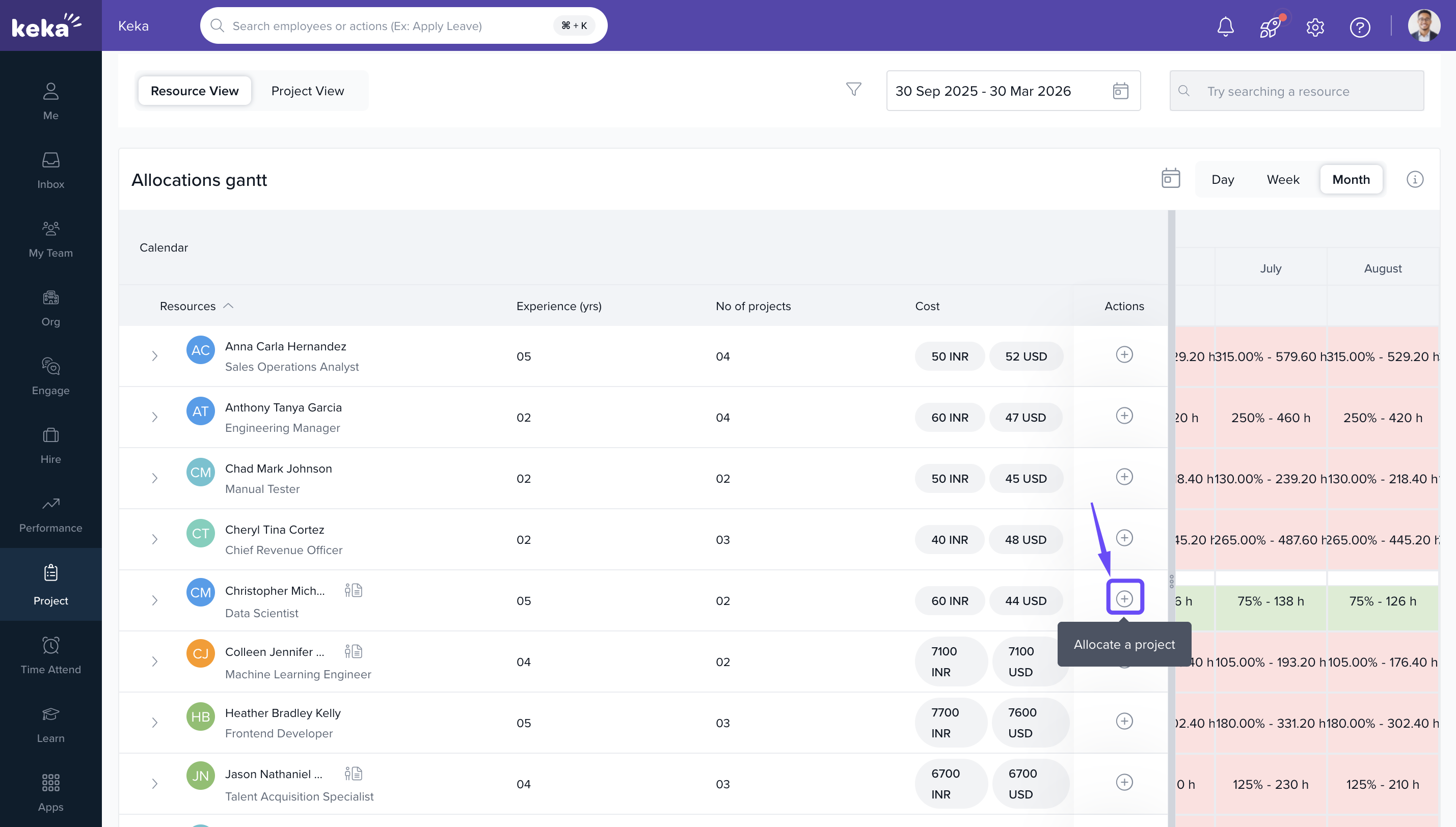Click the user profile avatar
The height and width of the screenshot is (827, 1456).
1423,25
